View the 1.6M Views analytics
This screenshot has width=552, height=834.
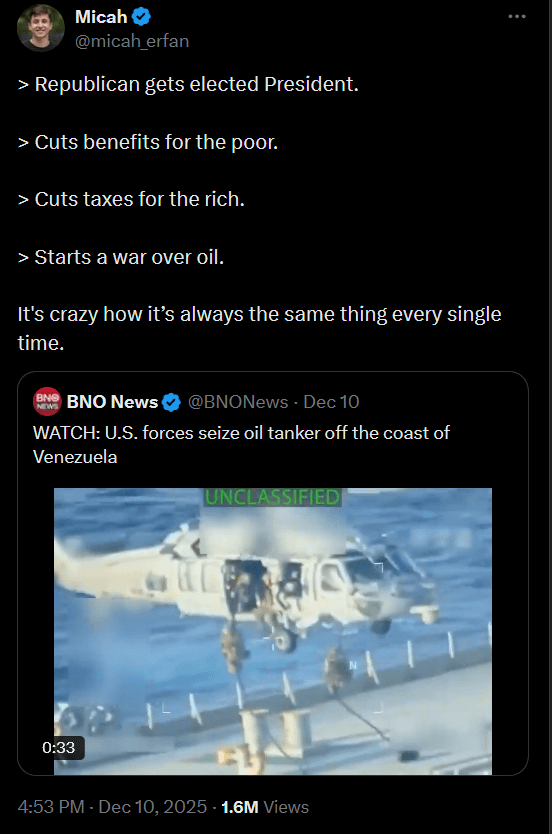[x=265, y=807]
